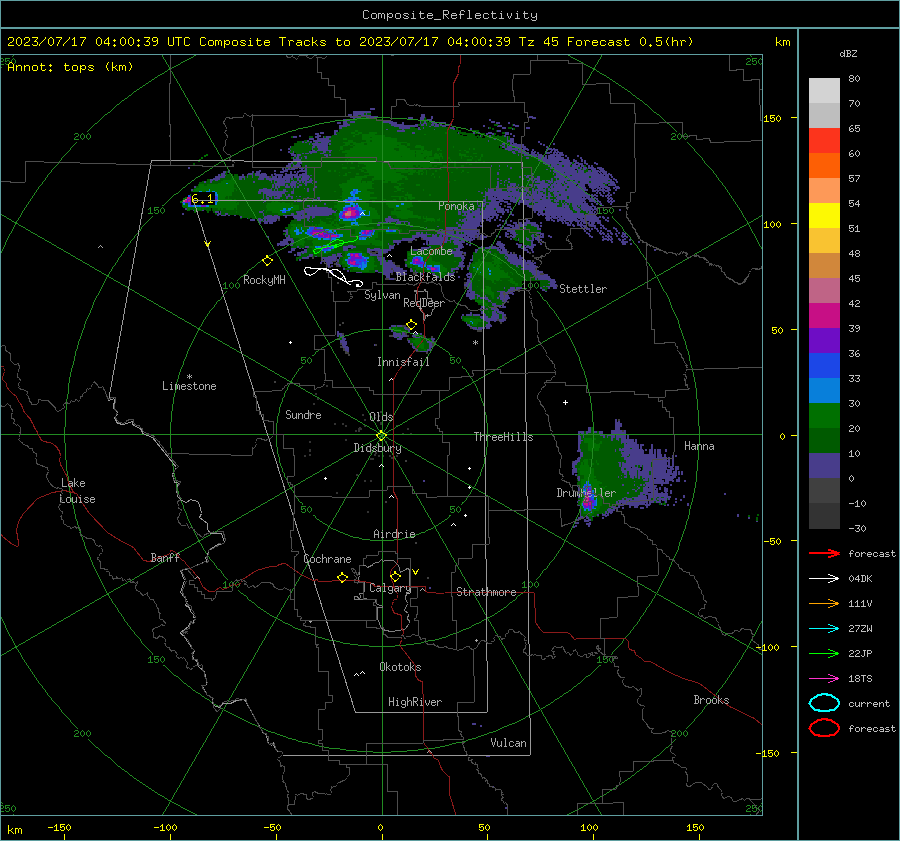Image resolution: width=900 pixels, height=841 pixels.
Task: Click the Sylvan label
Action: [x=382, y=295]
